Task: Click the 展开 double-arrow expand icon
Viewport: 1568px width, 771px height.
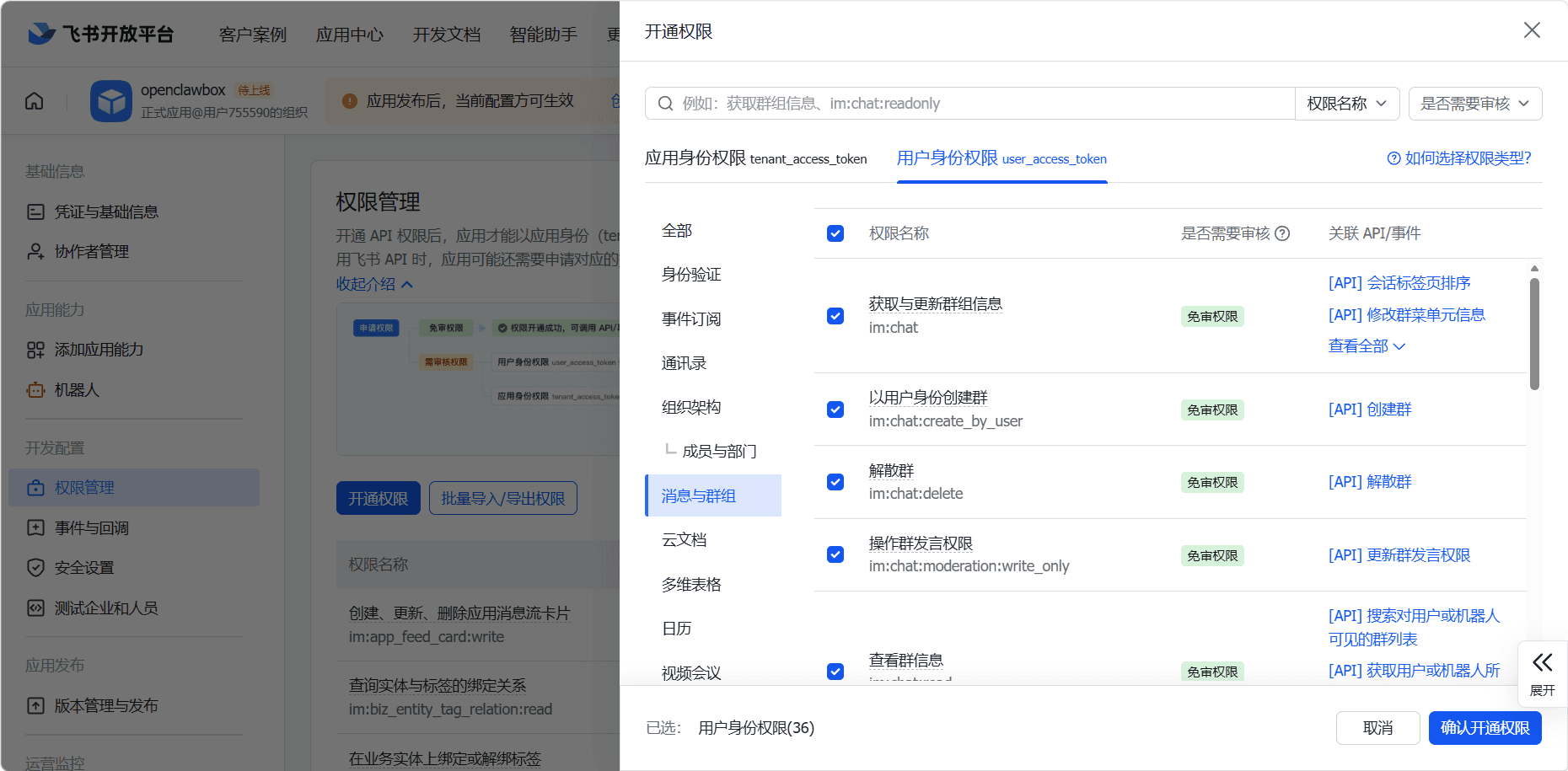Action: pos(1543,662)
